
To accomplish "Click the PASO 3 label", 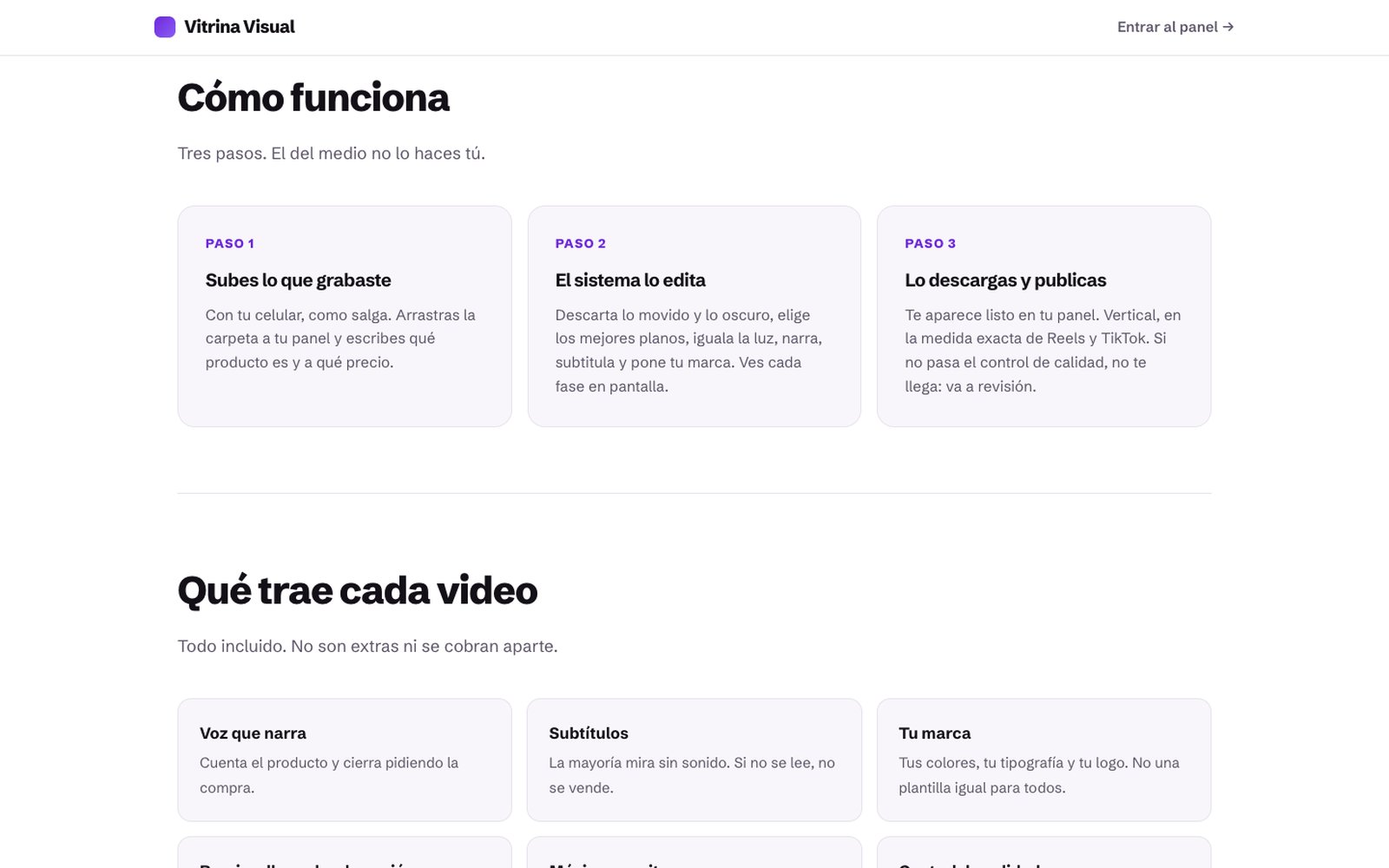I will click(x=931, y=244).
